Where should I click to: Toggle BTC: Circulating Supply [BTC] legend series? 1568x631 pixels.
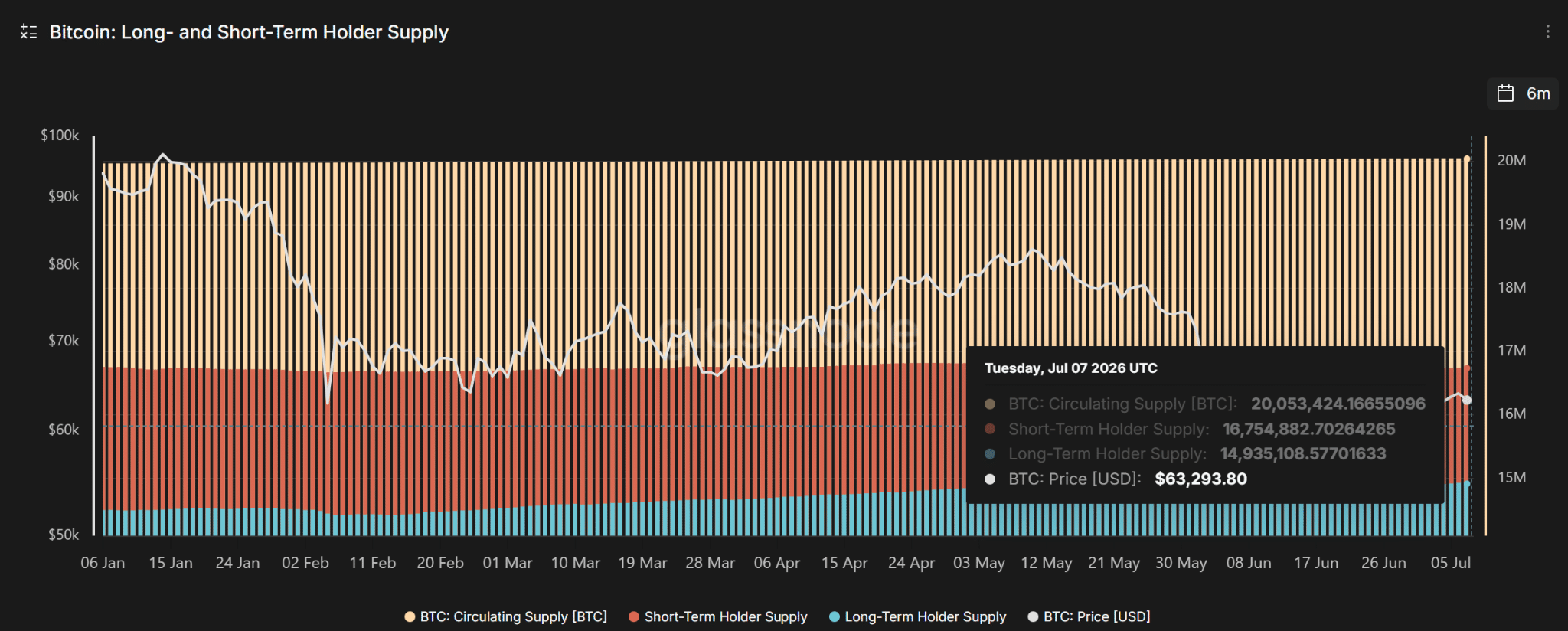[505, 616]
